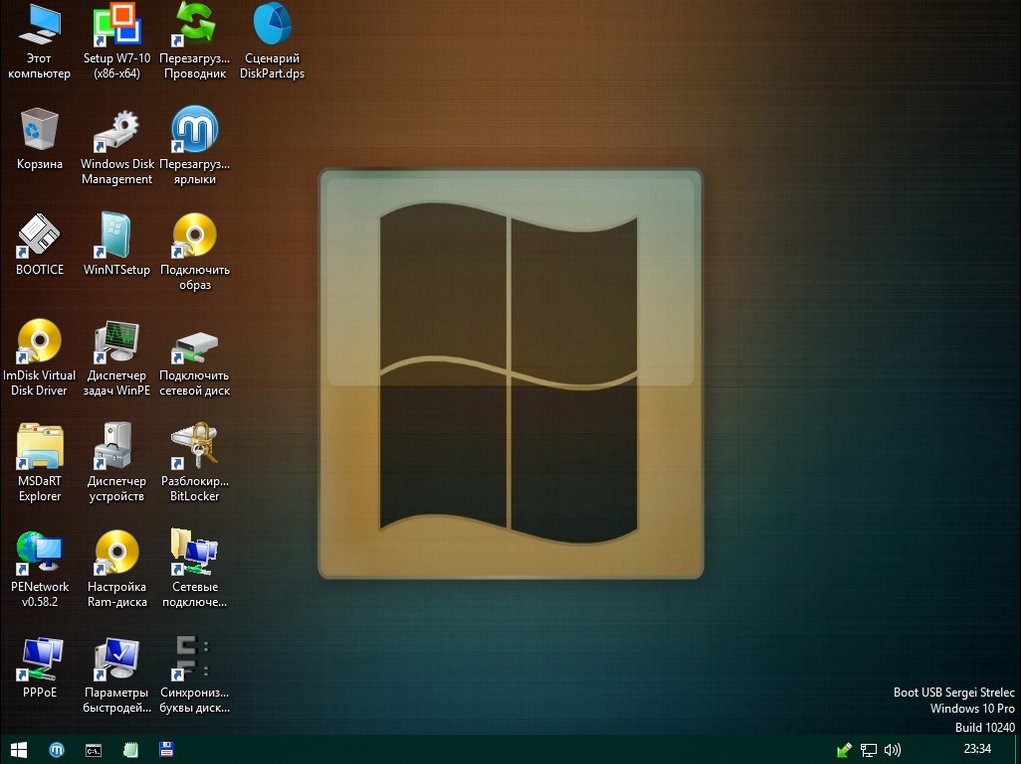Select the Подключить образ disc icon
This screenshot has height=764, width=1021.
[195, 252]
